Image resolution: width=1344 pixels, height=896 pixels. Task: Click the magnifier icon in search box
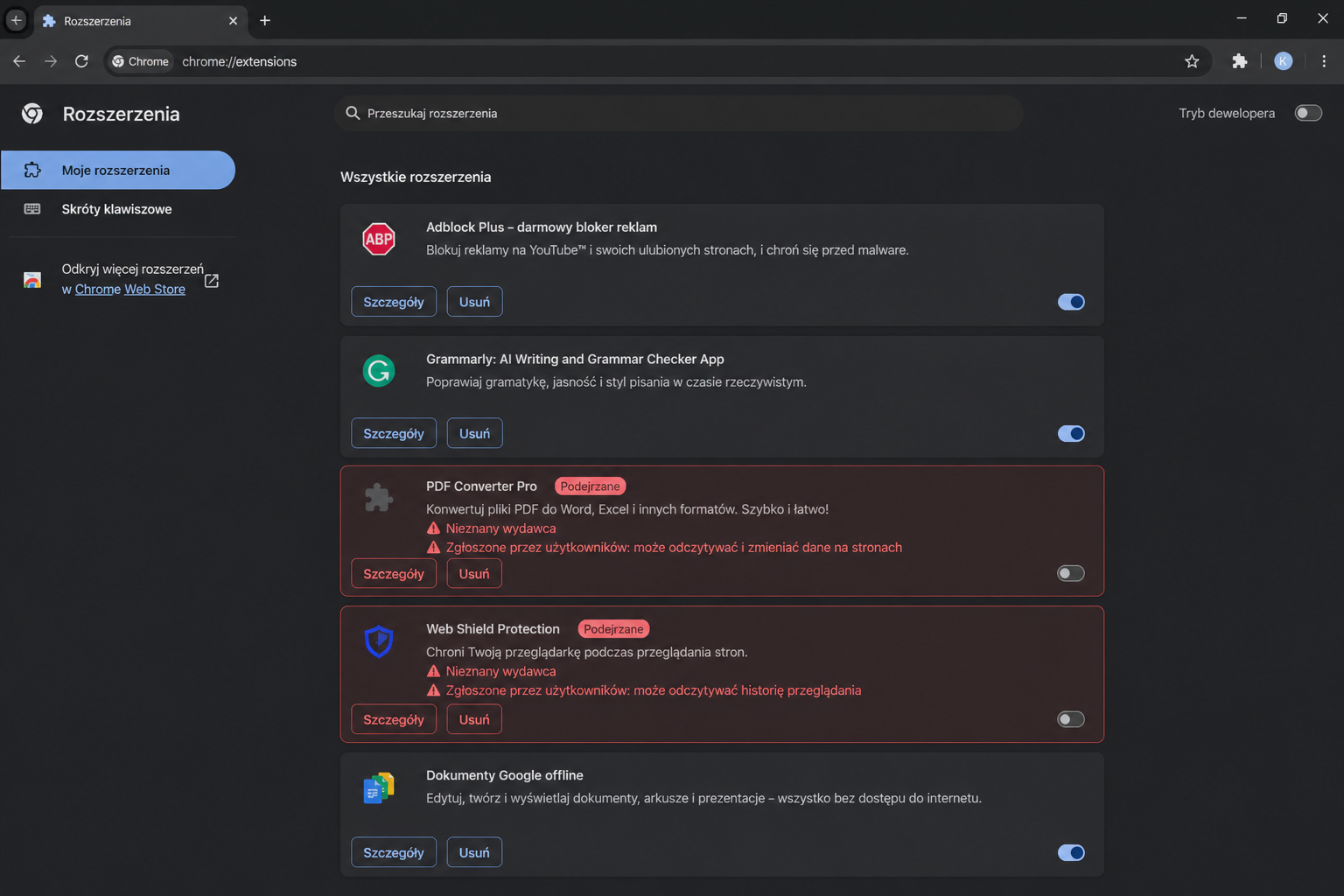click(x=353, y=113)
